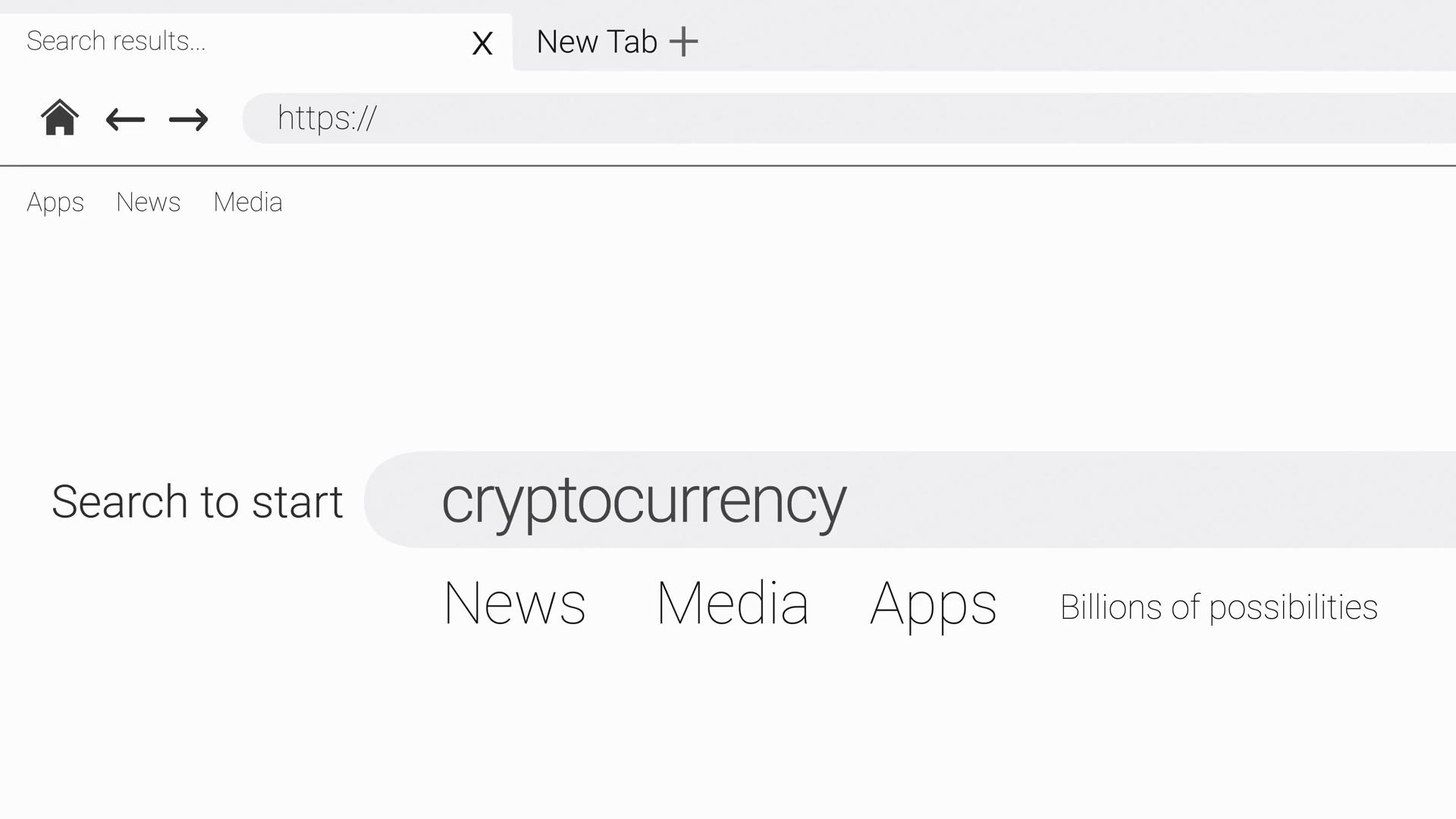Click the back arrow button
The width and height of the screenshot is (1456, 819).
125,119
